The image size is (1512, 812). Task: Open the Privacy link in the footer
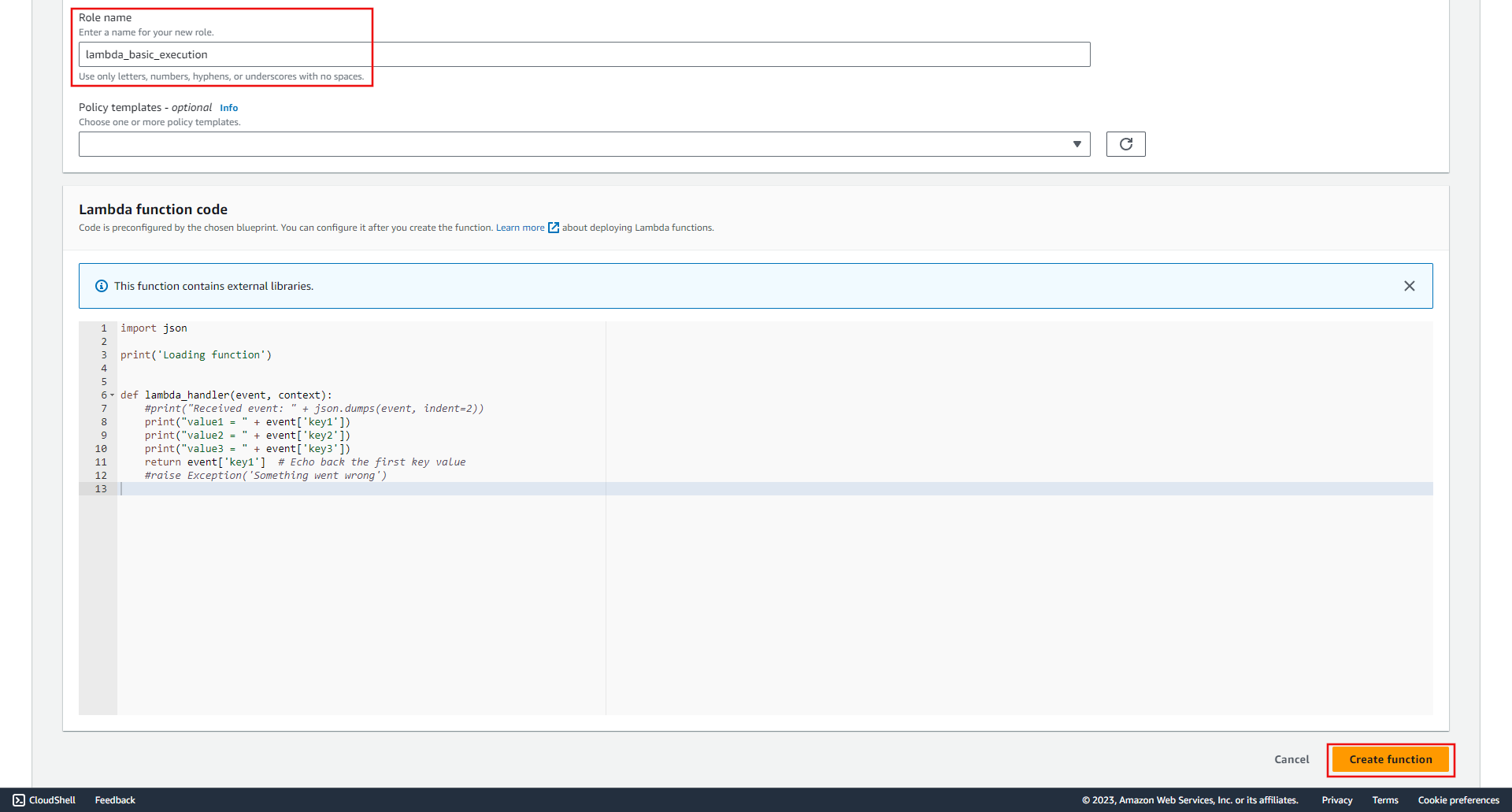click(1336, 799)
